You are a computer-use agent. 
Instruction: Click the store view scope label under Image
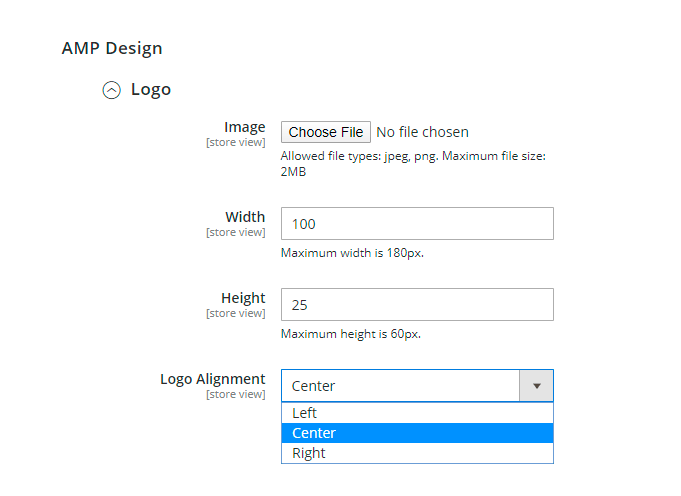coord(236,142)
